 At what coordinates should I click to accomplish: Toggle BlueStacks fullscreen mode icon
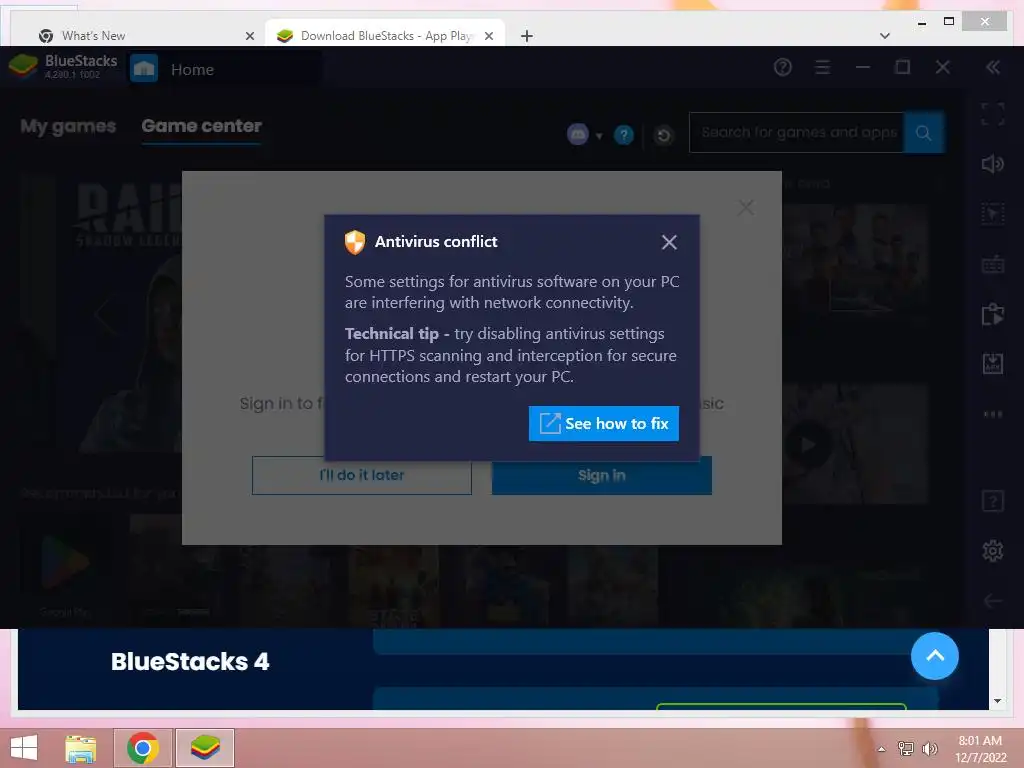pos(993,114)
